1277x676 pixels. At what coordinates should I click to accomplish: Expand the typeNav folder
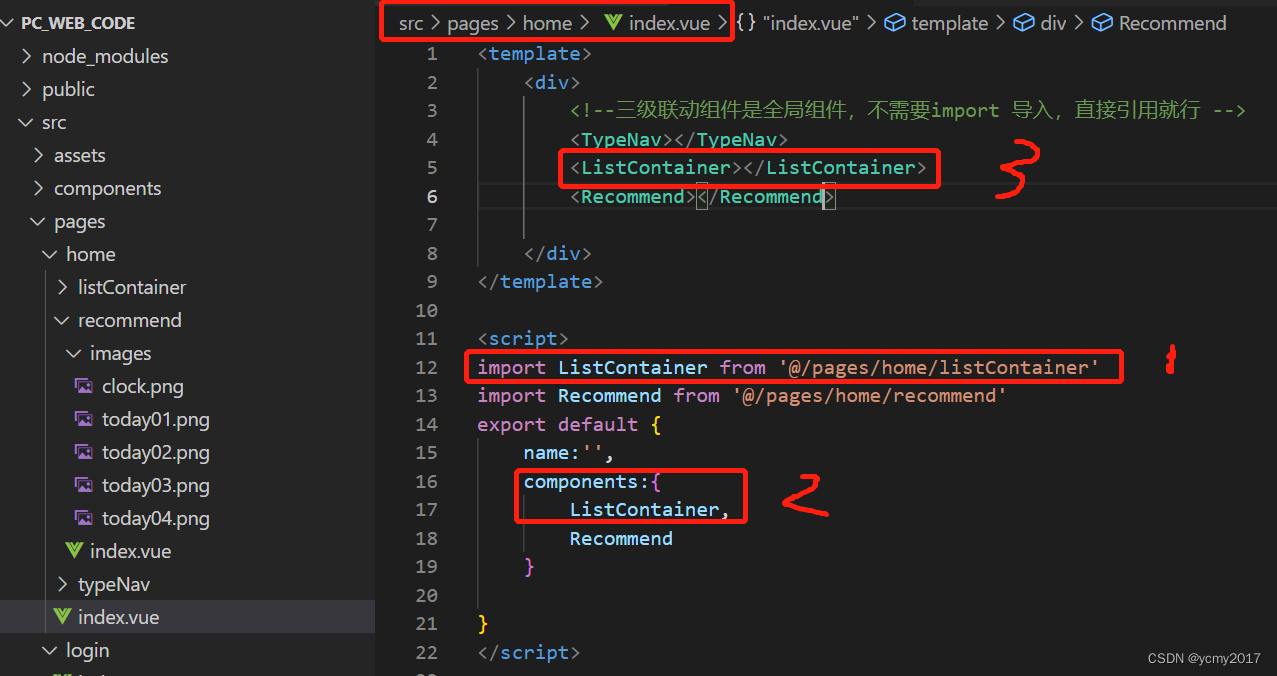pos(62,584)
